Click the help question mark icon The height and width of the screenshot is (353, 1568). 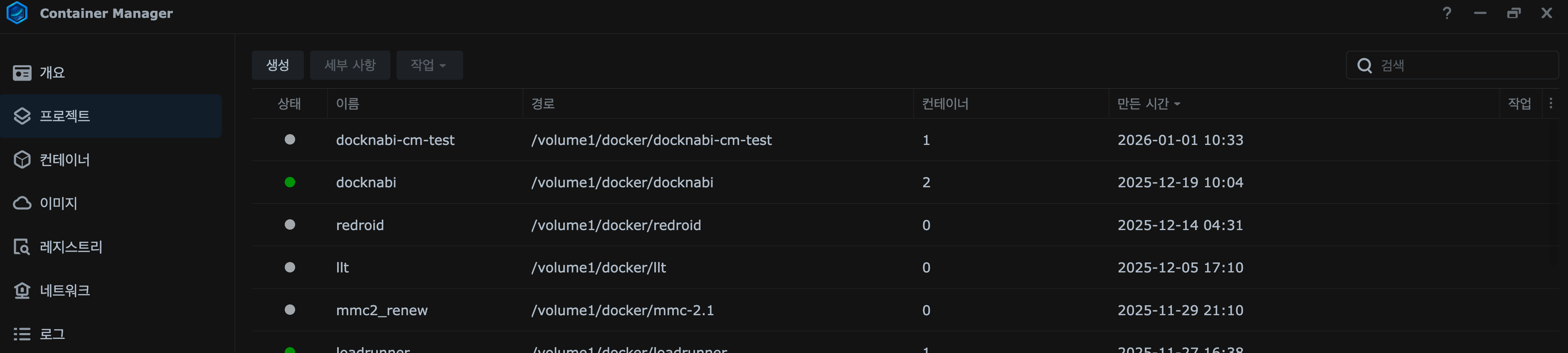tap(1447, 13)
